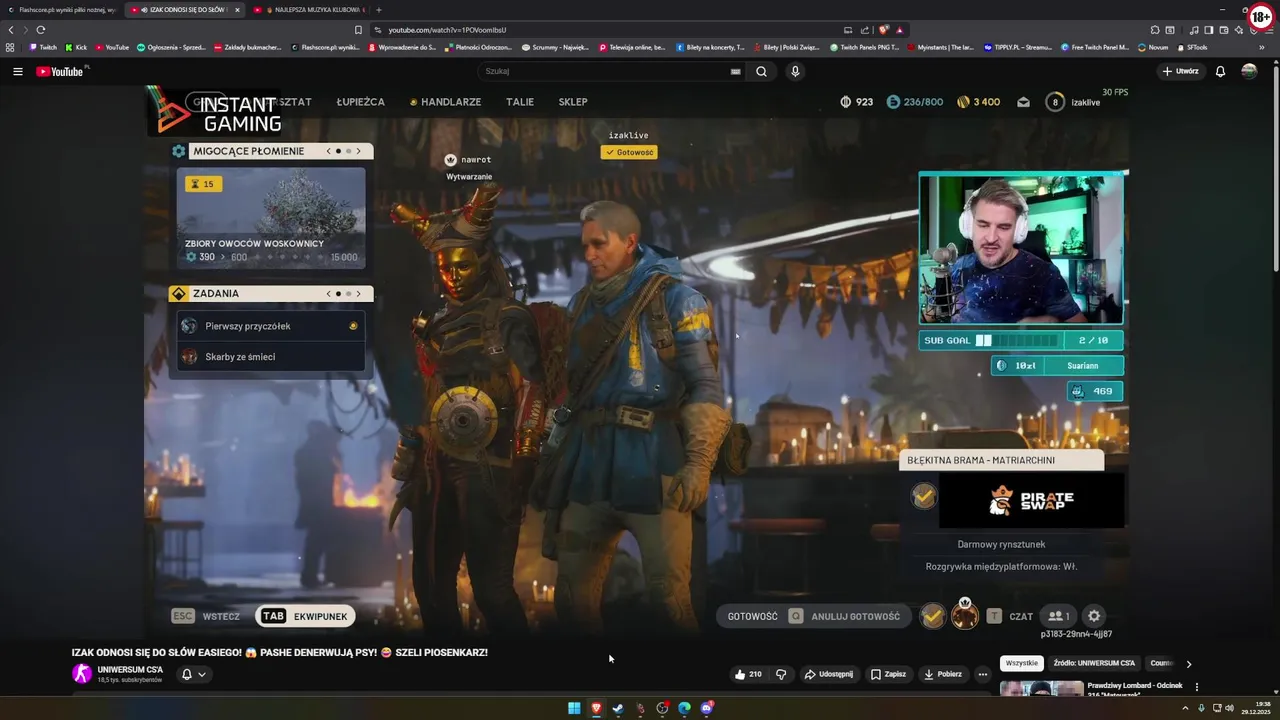Click the Szukaj search field
This screenshot has height=720, width=1280.
point(605,72)
